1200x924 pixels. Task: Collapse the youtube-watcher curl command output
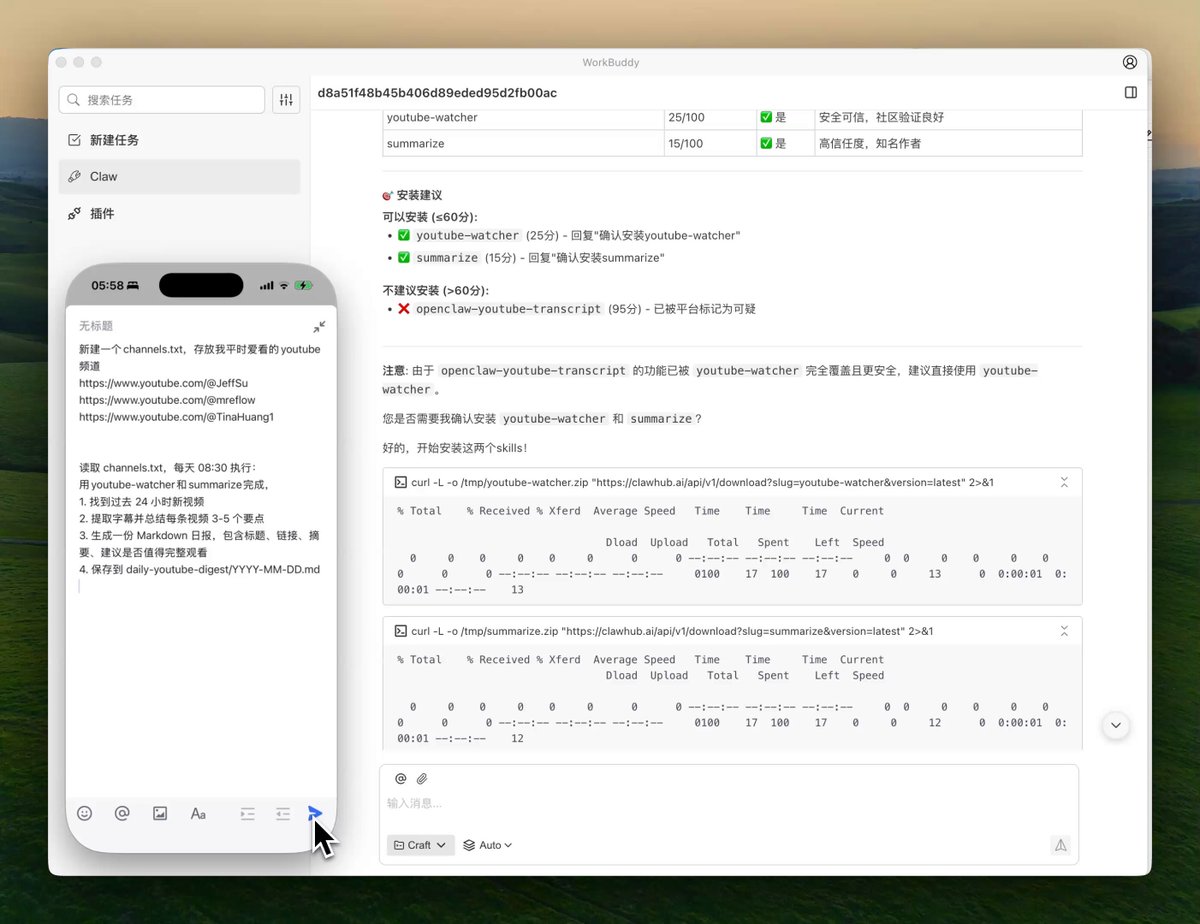[1064, 482]
